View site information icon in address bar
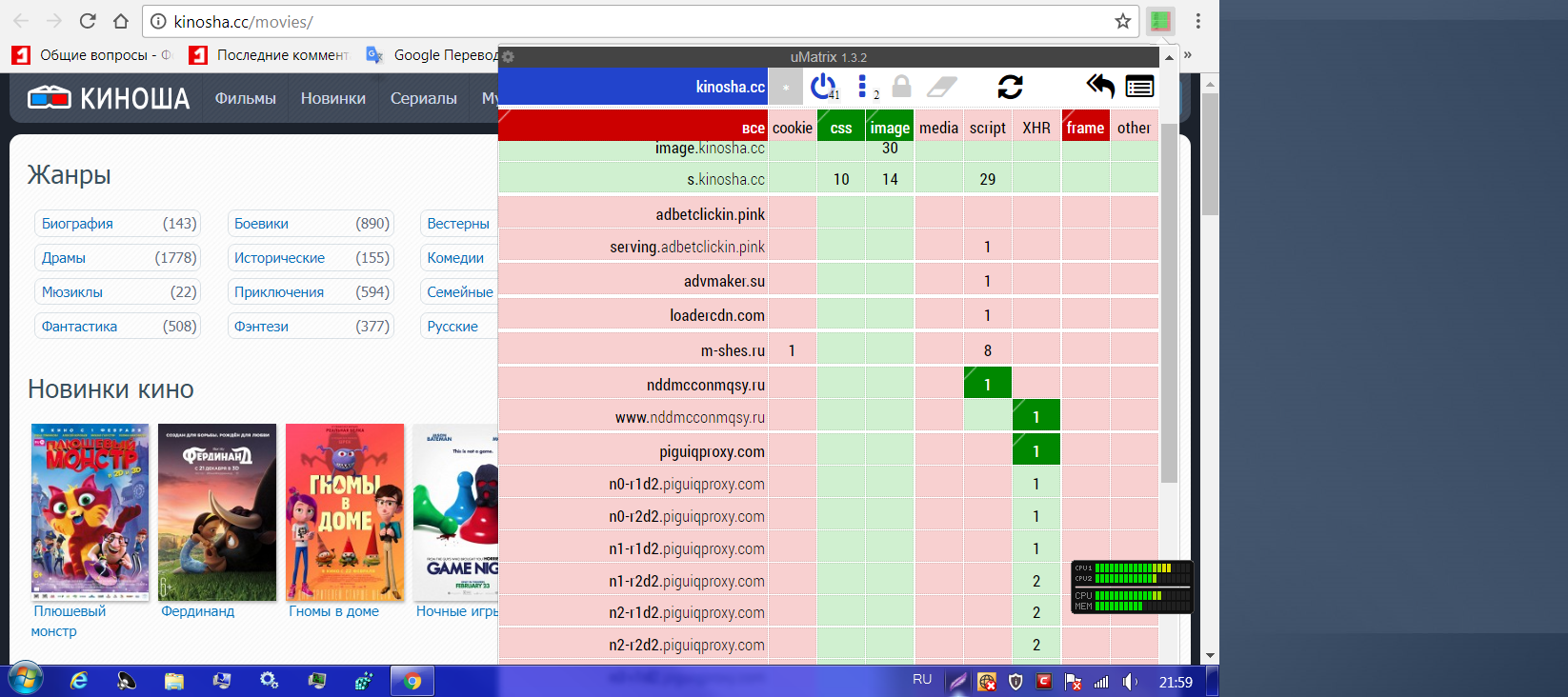Image resolution: width=1568 pixels, height=697 pixels. (x=159, y=21)
